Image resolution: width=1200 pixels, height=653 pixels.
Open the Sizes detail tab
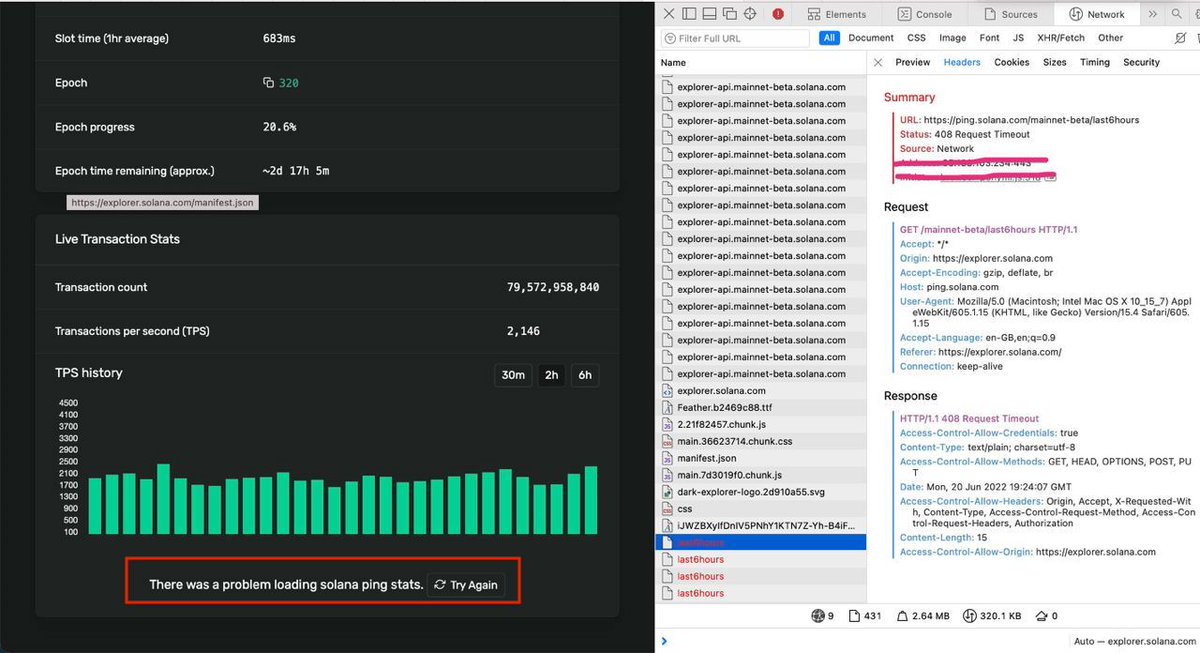pyautogui.click(x=1055, y=62)
